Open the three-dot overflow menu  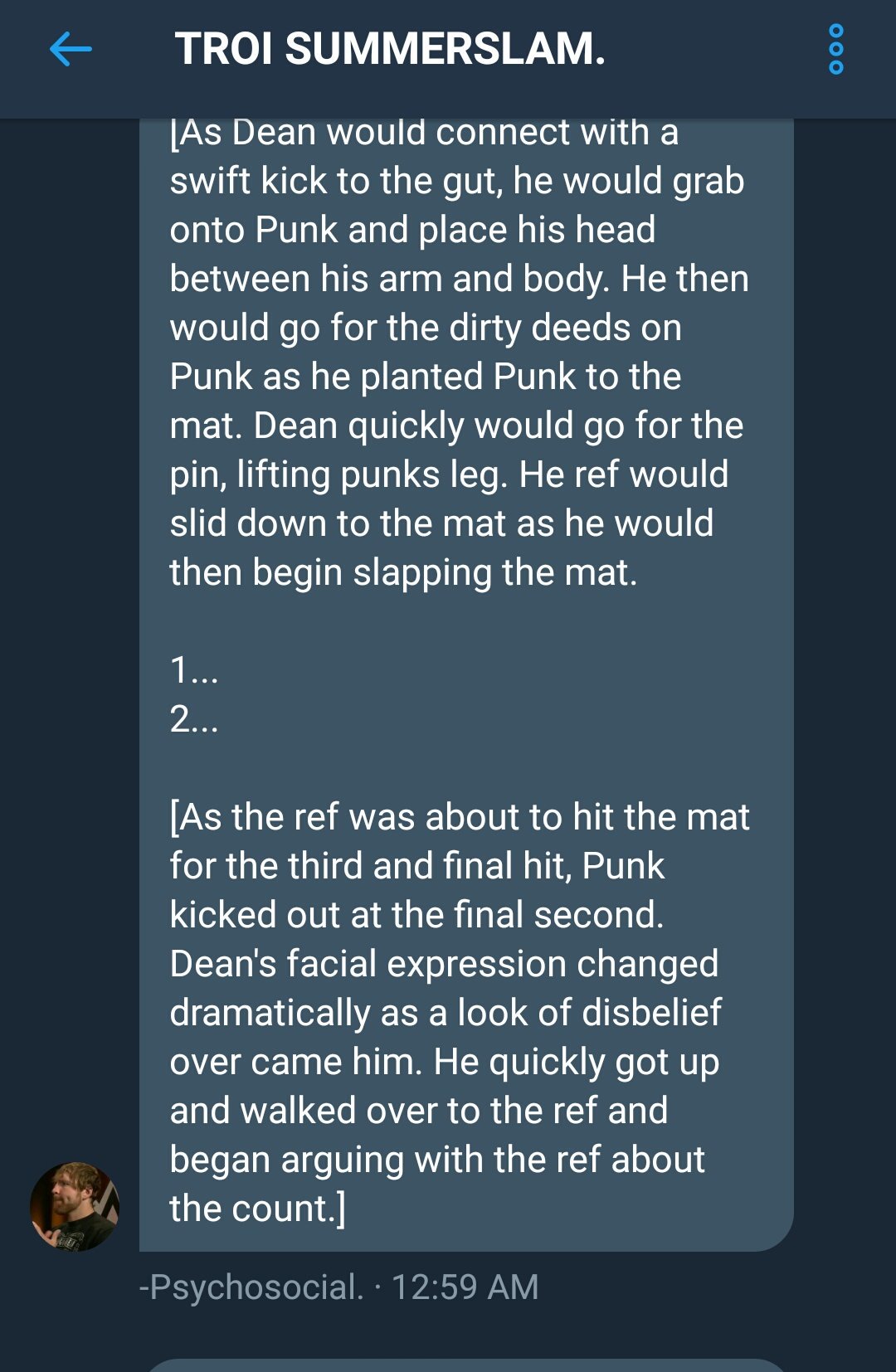836,50
